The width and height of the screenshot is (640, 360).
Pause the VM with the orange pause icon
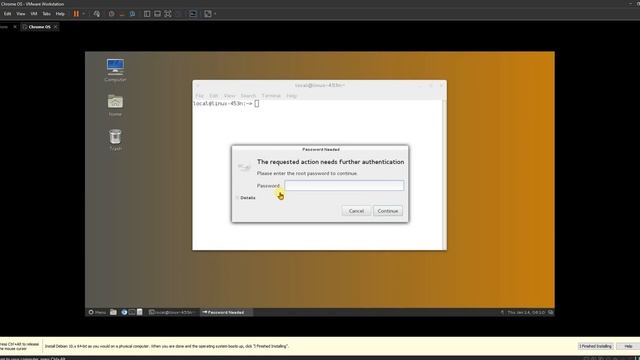tap(76, 13)
